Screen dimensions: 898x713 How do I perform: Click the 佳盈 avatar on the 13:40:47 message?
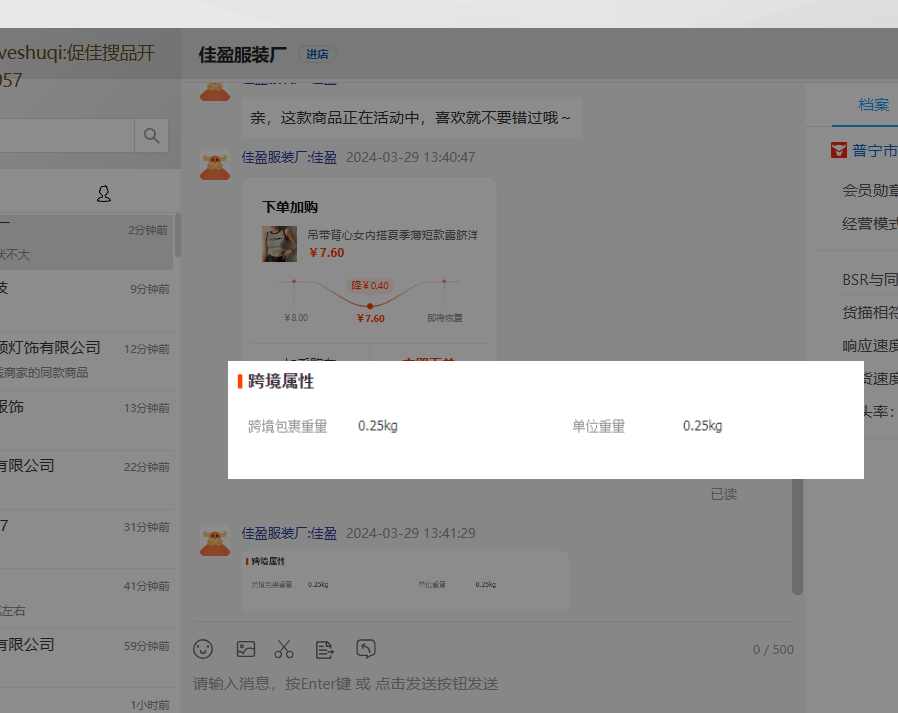[x=215, y=165]
